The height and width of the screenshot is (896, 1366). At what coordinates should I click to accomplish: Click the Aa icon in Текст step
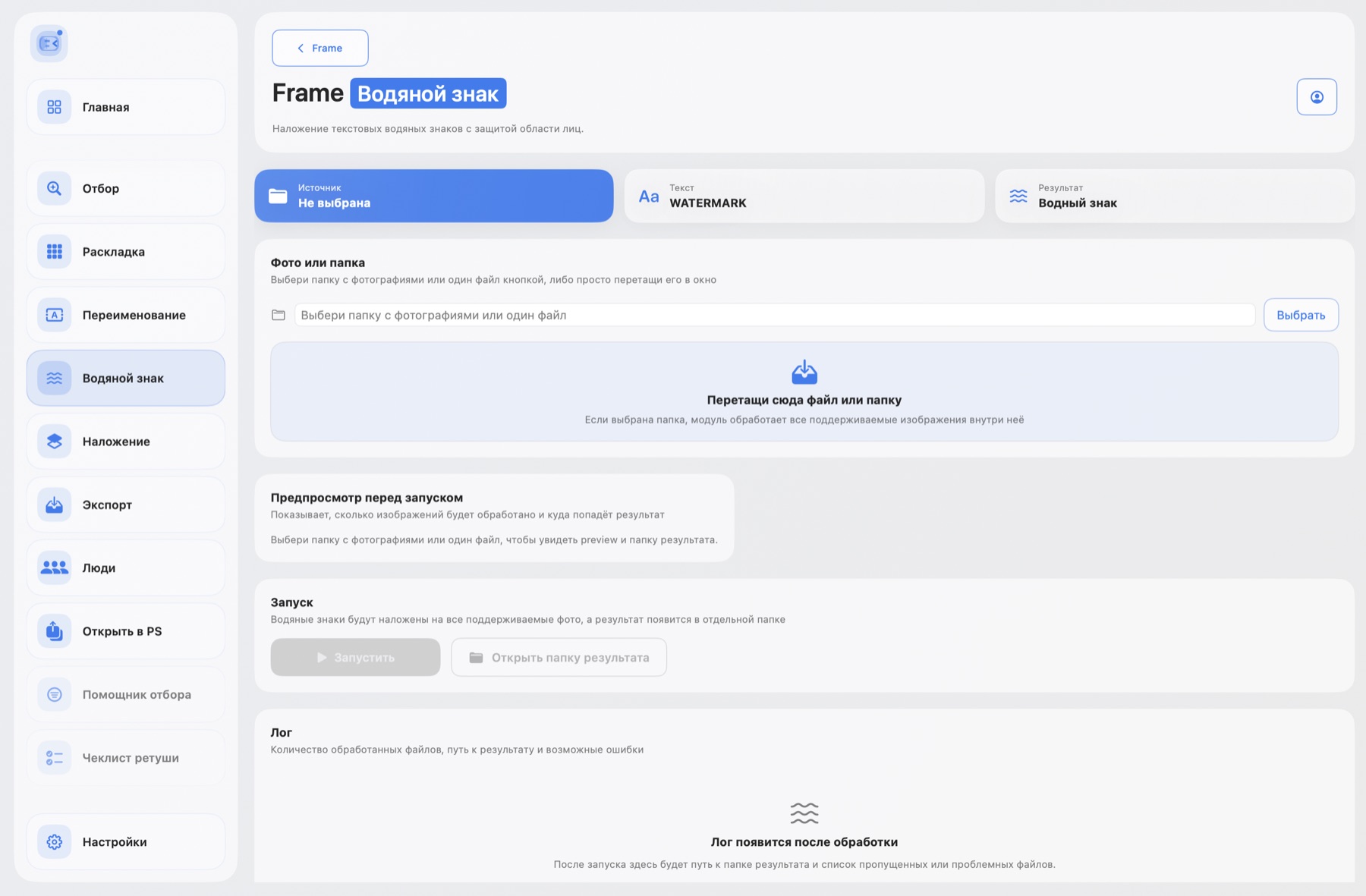(x=649, y=196)
